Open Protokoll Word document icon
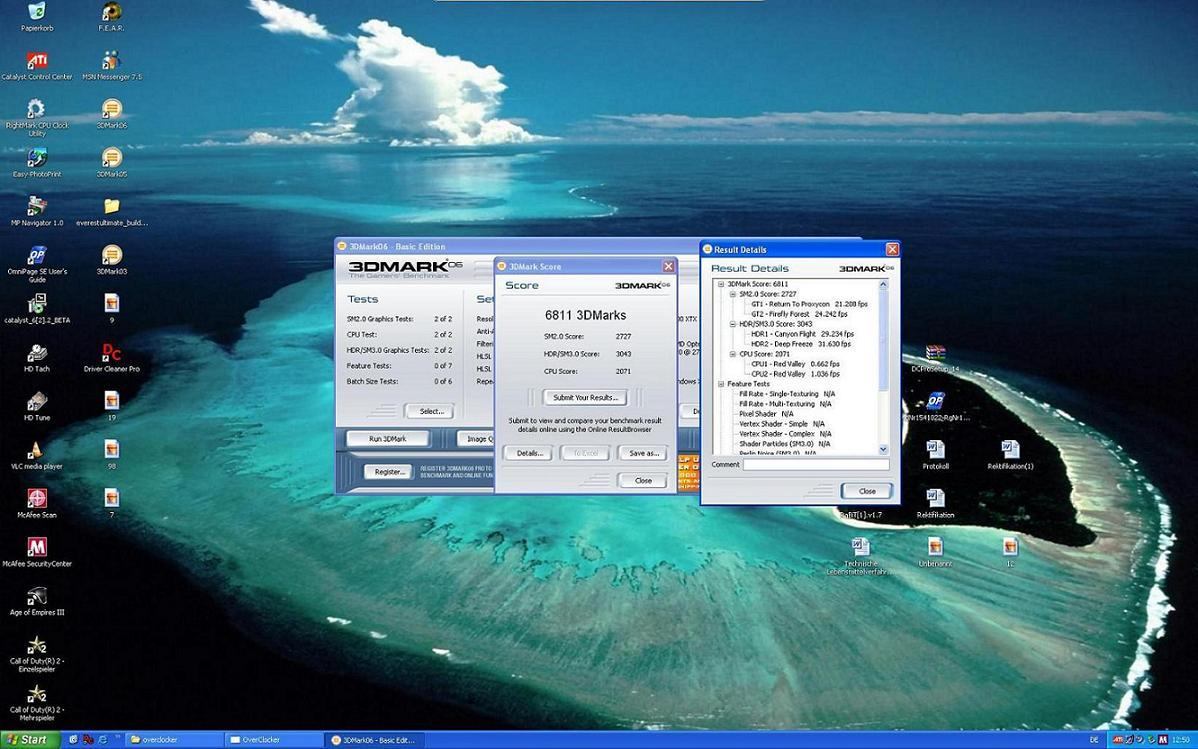 click(x=935, y=455)
